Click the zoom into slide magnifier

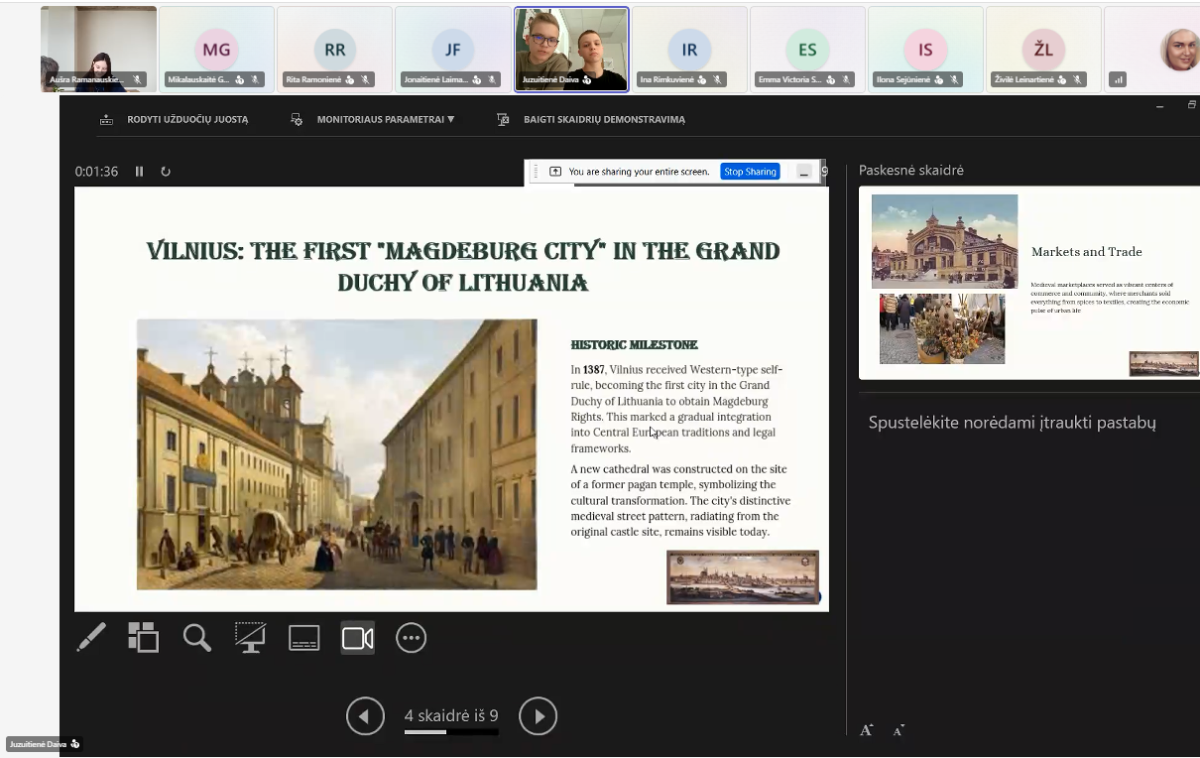pyautogui.click(x=197, y=637)
